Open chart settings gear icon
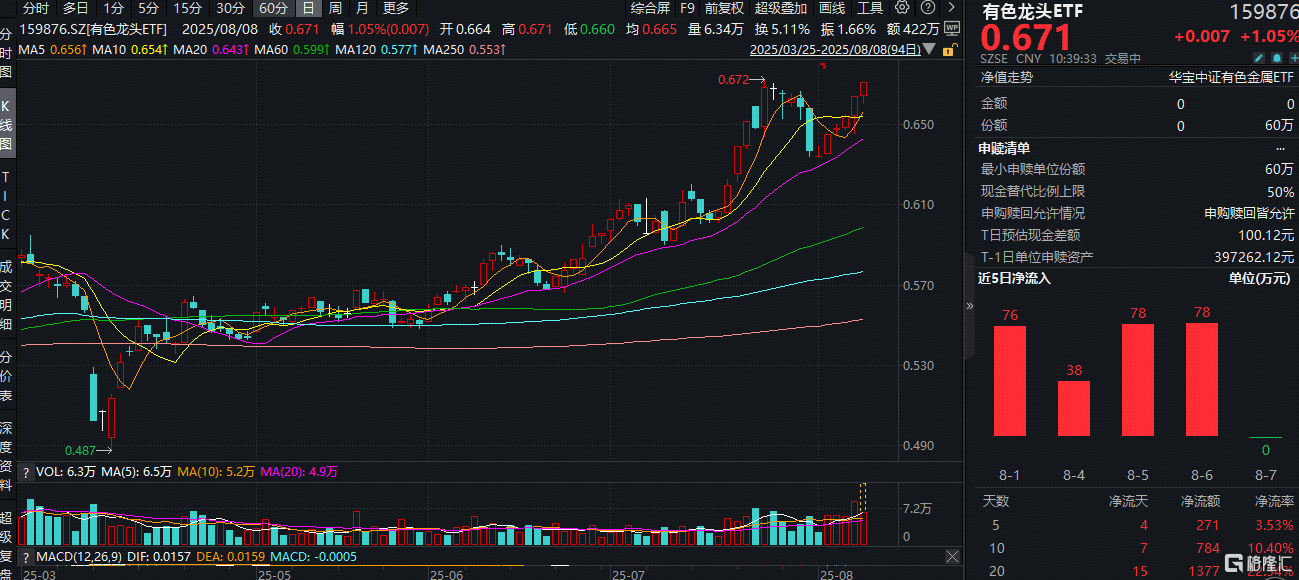Image resolution: width=1299 pixels, height=580 pixels. pos(902,7)
